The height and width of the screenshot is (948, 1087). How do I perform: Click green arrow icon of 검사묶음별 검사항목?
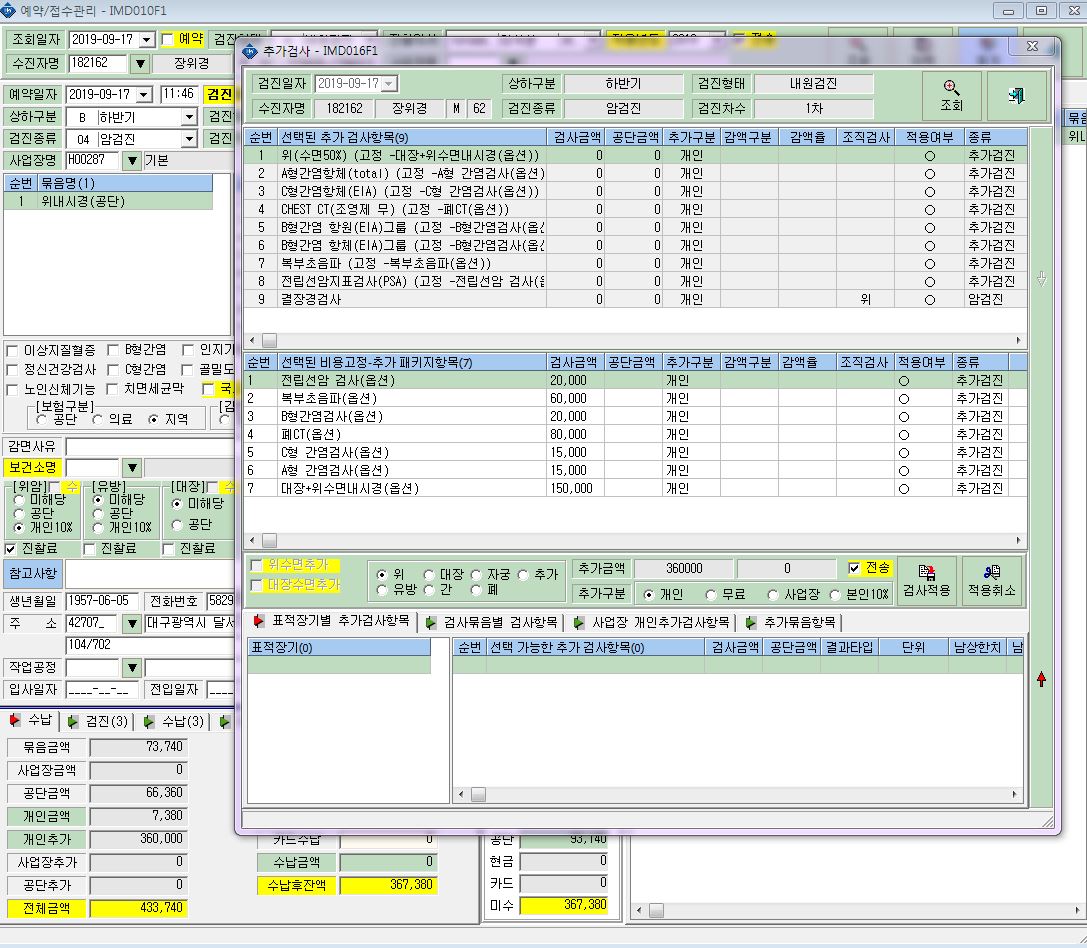431,623
